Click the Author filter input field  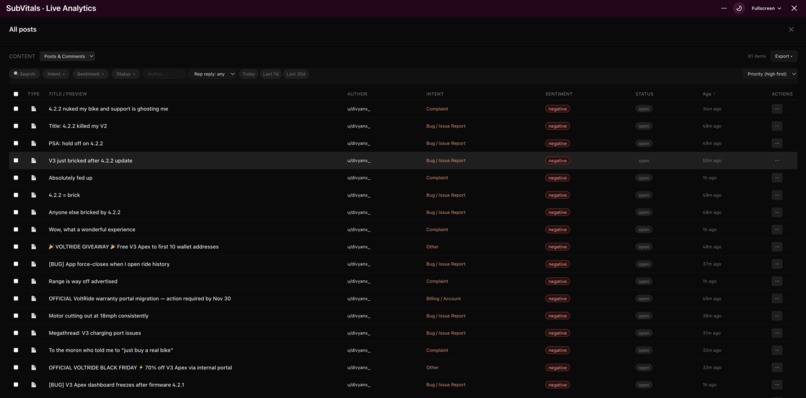coord(164,74)
